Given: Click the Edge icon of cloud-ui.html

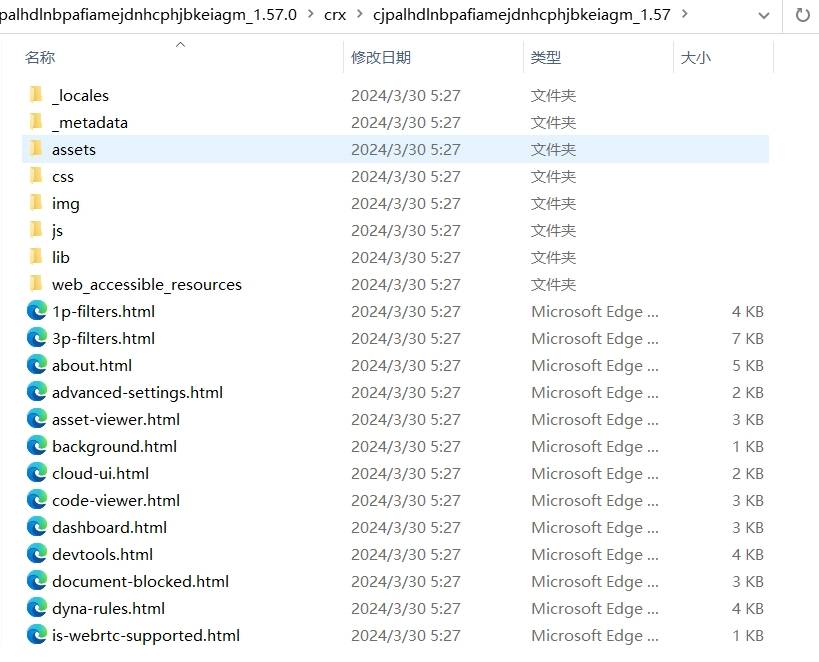Looking at the screenshot, I should pos(37,473).
